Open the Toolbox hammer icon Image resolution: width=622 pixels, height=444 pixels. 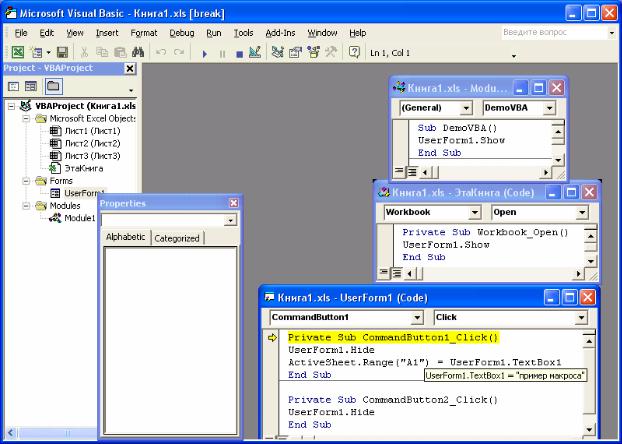[331, 52]
